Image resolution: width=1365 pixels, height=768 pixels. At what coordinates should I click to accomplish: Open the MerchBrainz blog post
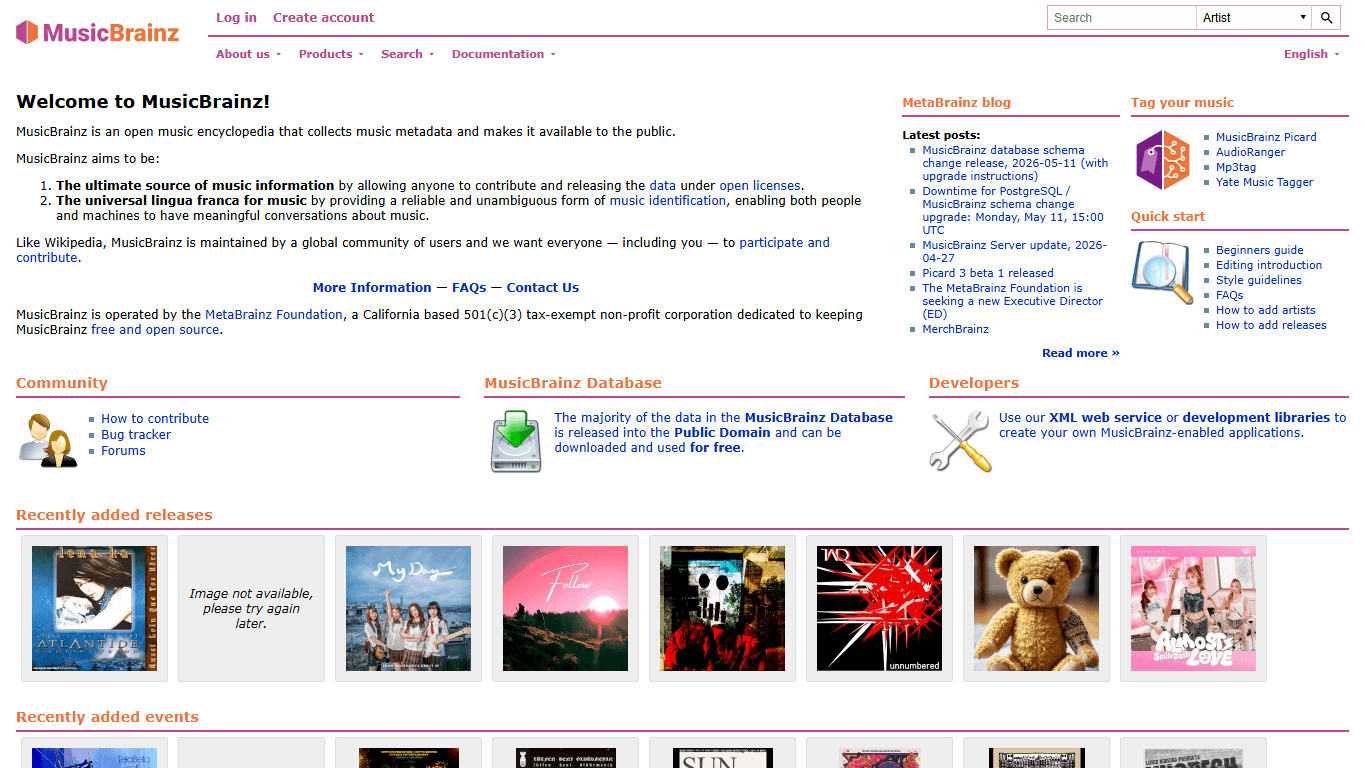955,329
